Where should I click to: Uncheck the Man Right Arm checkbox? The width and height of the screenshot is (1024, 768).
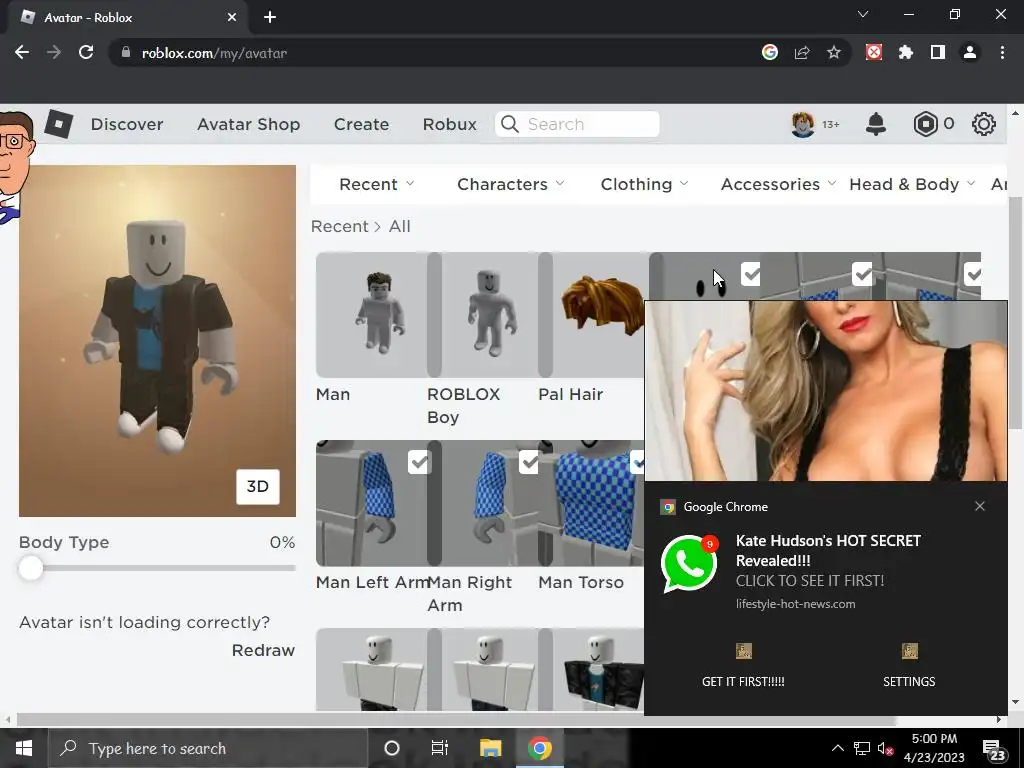529,462
